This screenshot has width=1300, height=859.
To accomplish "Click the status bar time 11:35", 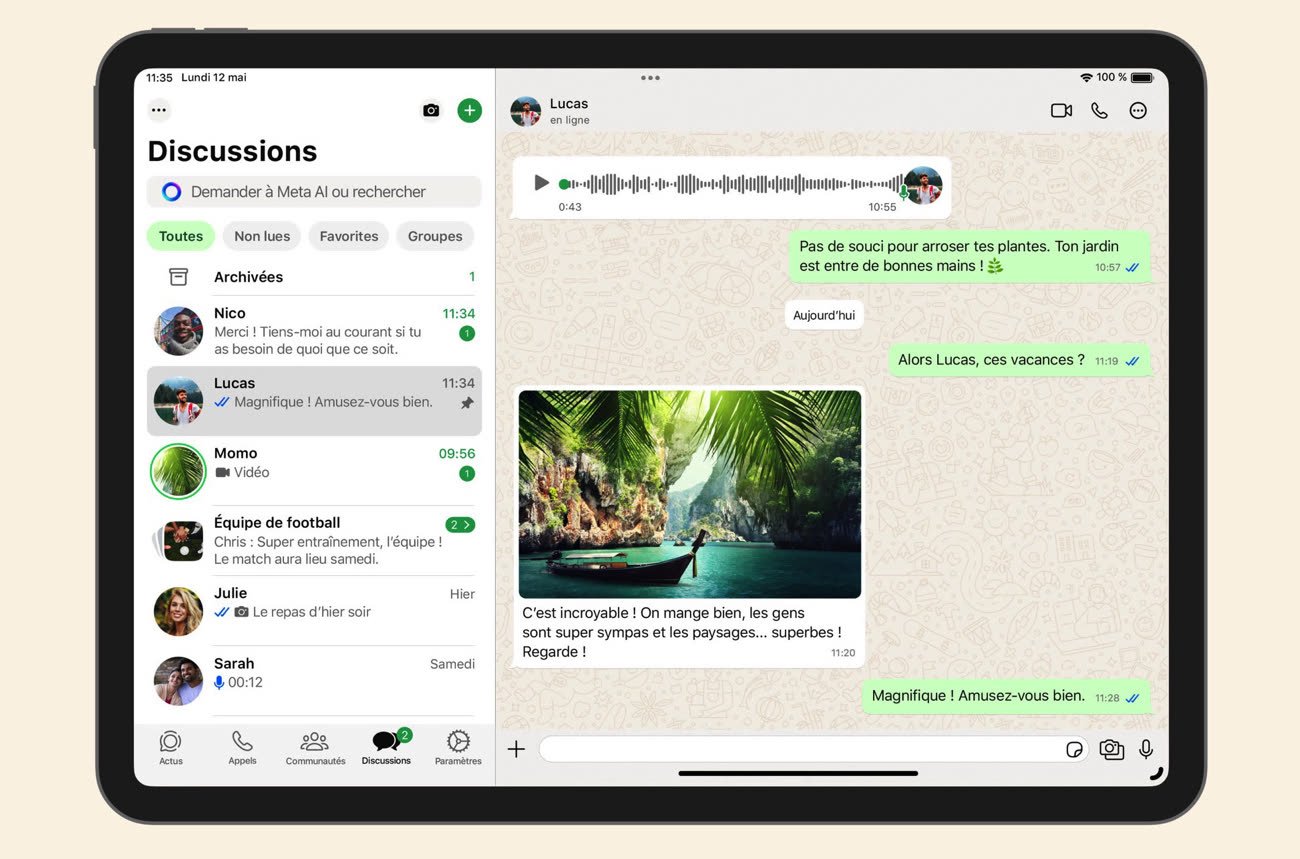I will [159, 77].
